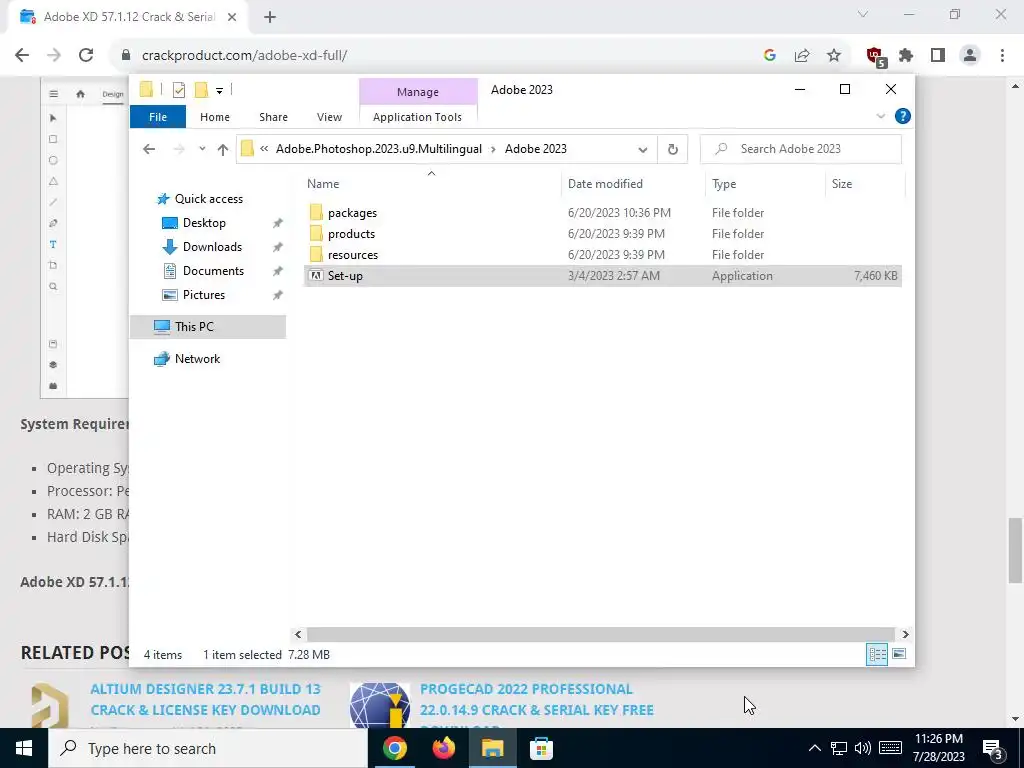Click the Manage contextual tab
This screenshot has width=1024, height=768.
click(418, 92)
